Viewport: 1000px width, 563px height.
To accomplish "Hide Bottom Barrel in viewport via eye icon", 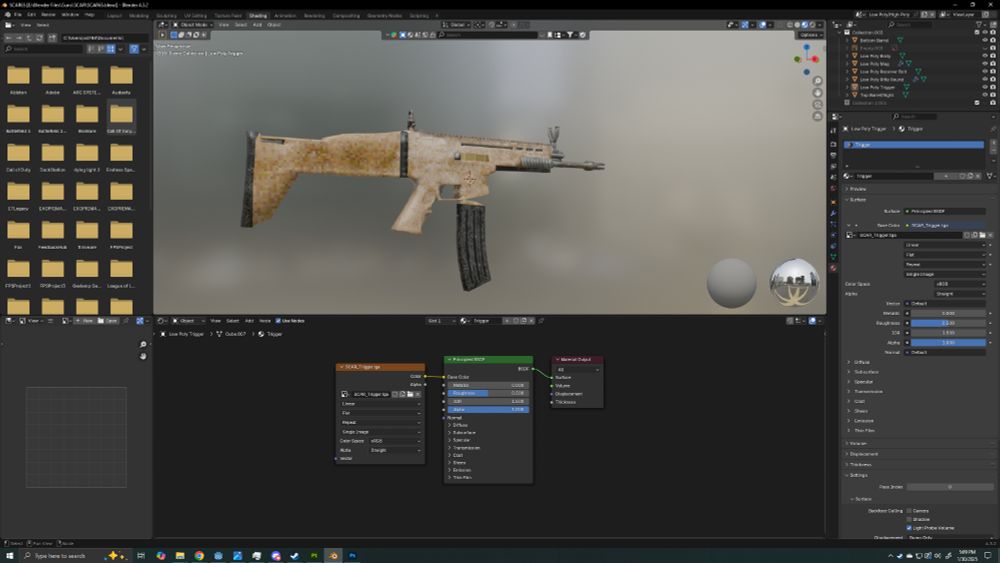I will (x=985, y=40).
